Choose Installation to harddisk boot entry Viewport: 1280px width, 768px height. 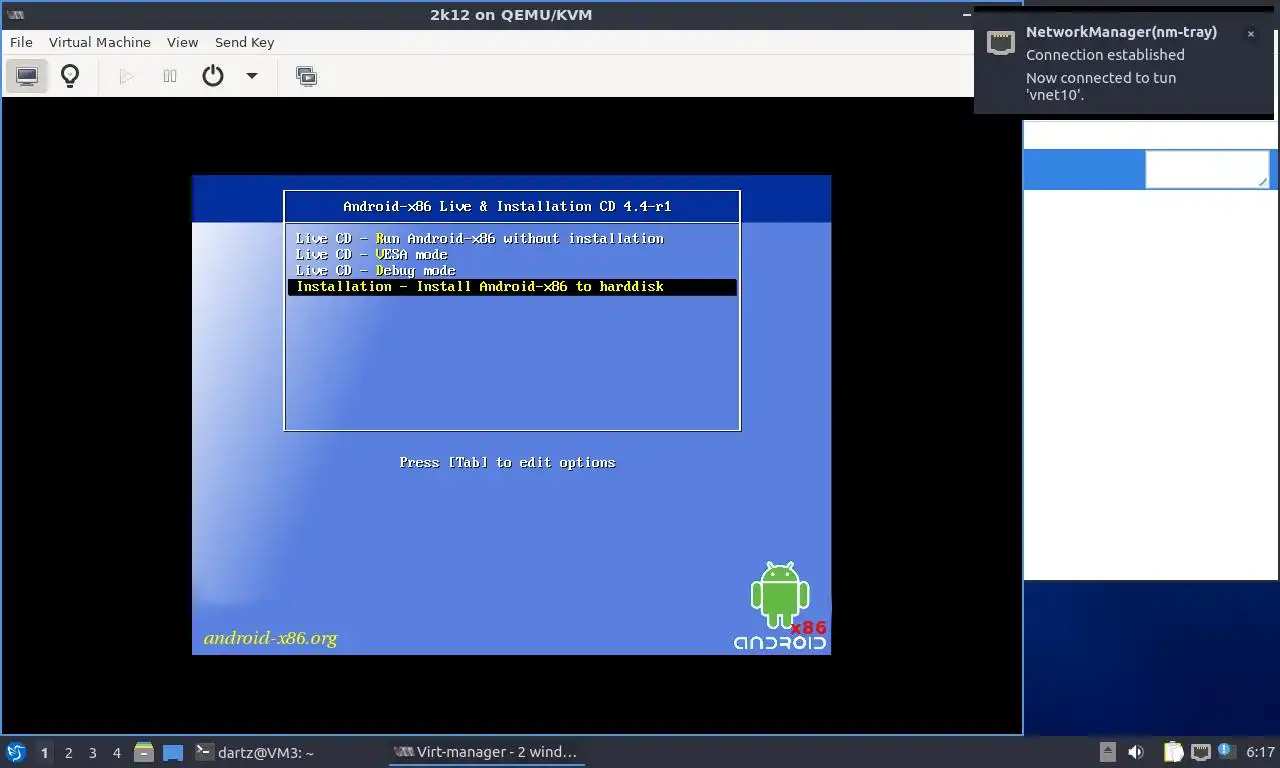pos(511,287)
